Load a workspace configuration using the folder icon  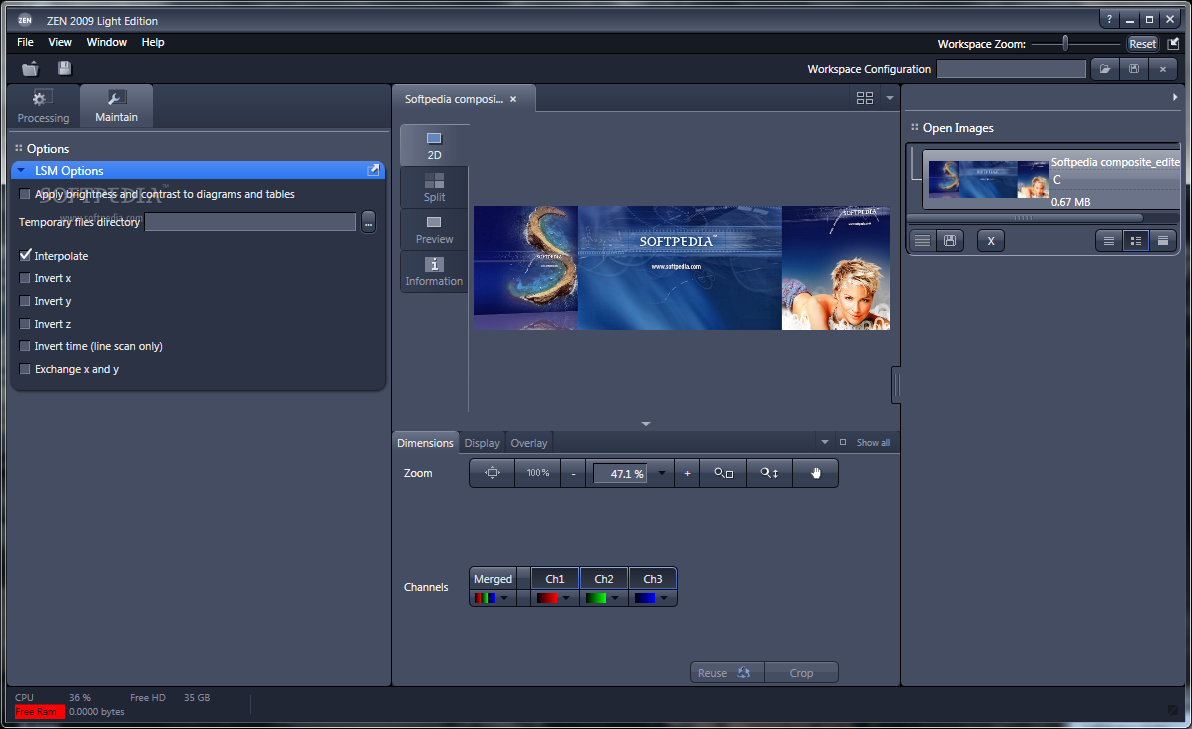tap(1105, 69)
